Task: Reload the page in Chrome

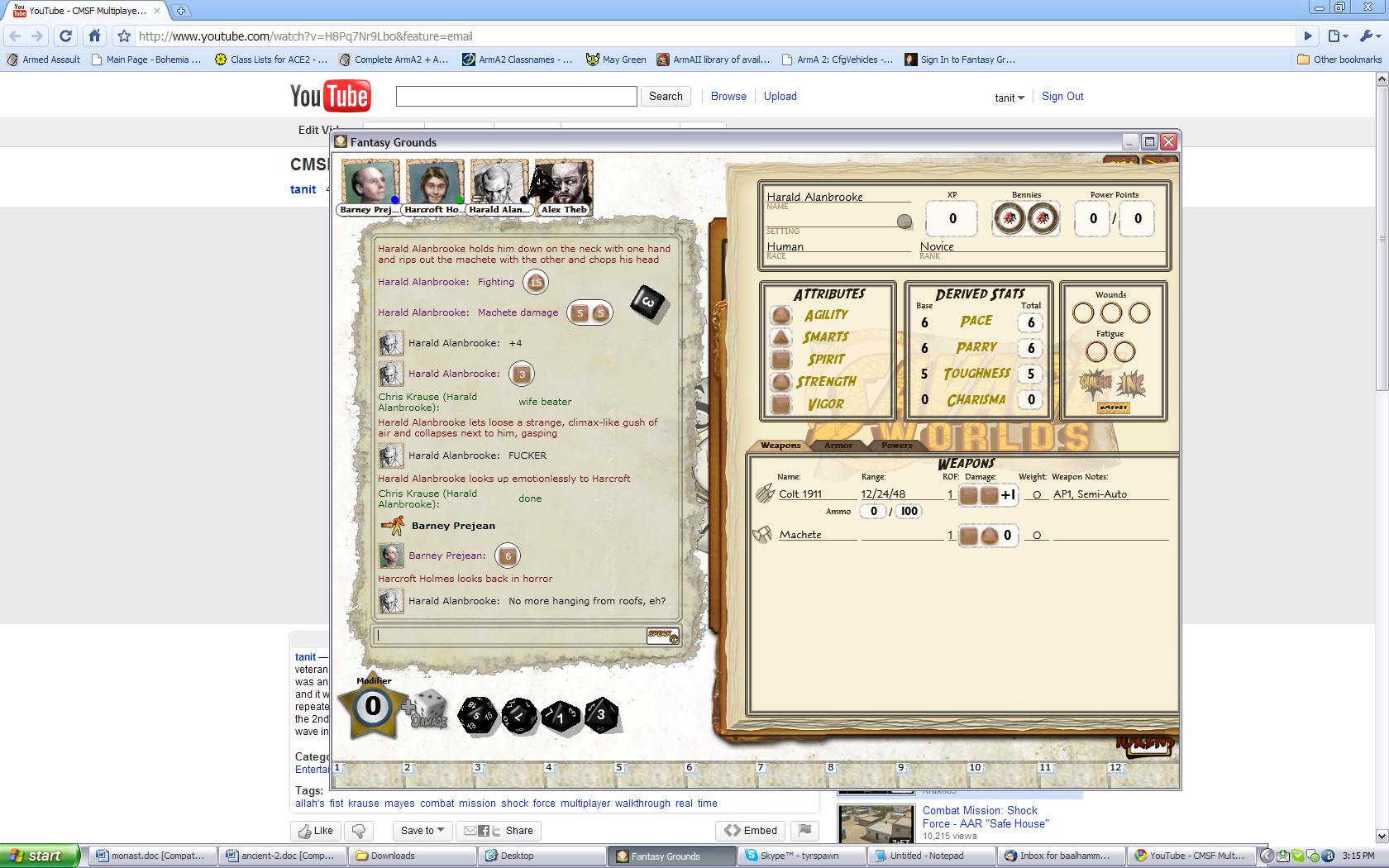Action: point(66,36)
